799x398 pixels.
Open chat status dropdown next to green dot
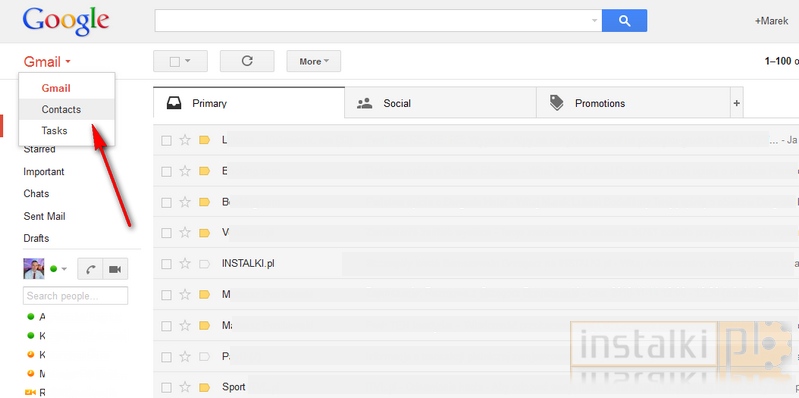coord(64,269)
